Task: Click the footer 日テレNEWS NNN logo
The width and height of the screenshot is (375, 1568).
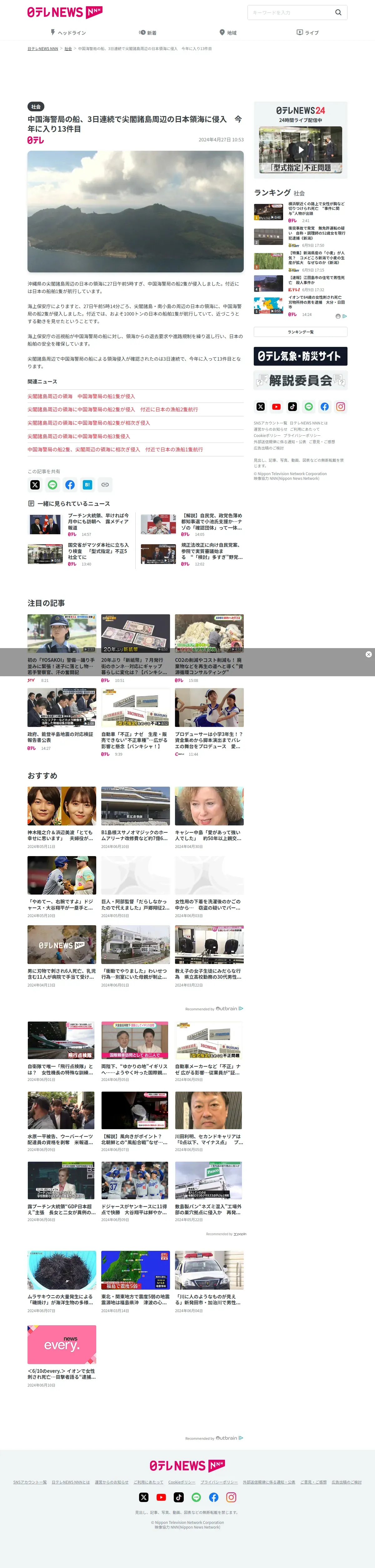Action: [x=187, y=1466]
